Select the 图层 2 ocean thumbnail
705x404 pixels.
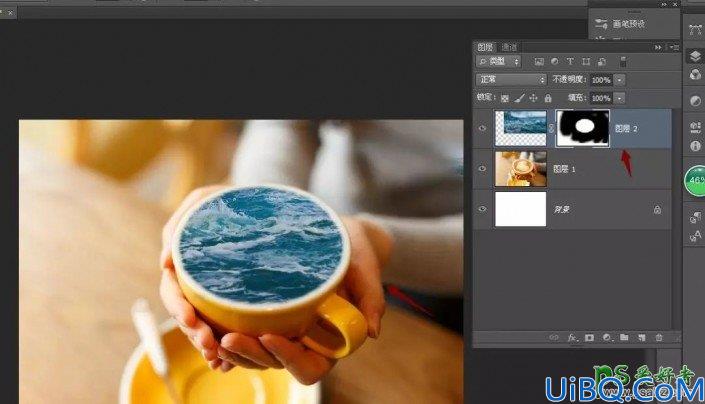point(521,128)
